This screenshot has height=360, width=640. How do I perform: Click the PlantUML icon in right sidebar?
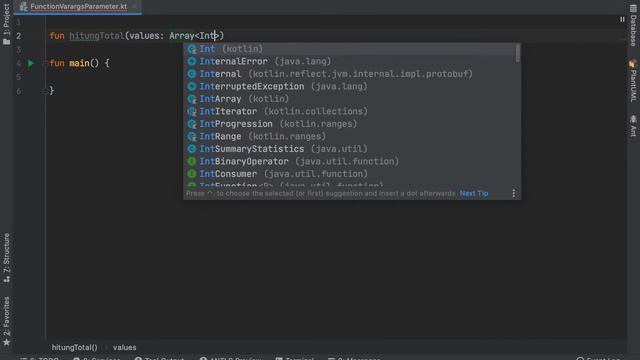click(633, 64)
